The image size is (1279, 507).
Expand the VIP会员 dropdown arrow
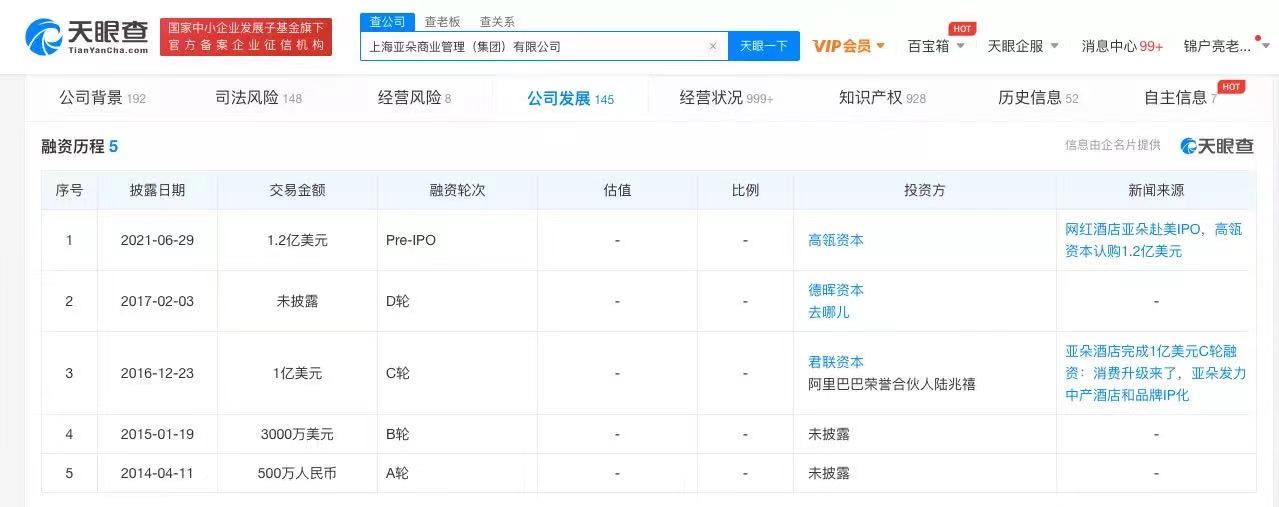click(881, 46)
